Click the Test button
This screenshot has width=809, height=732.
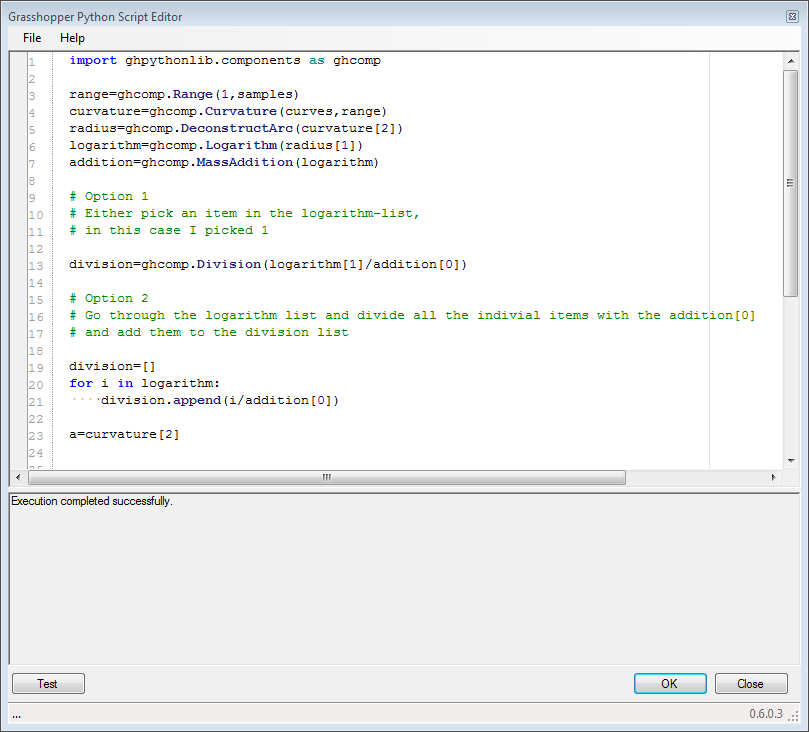(x=48, y=684)
